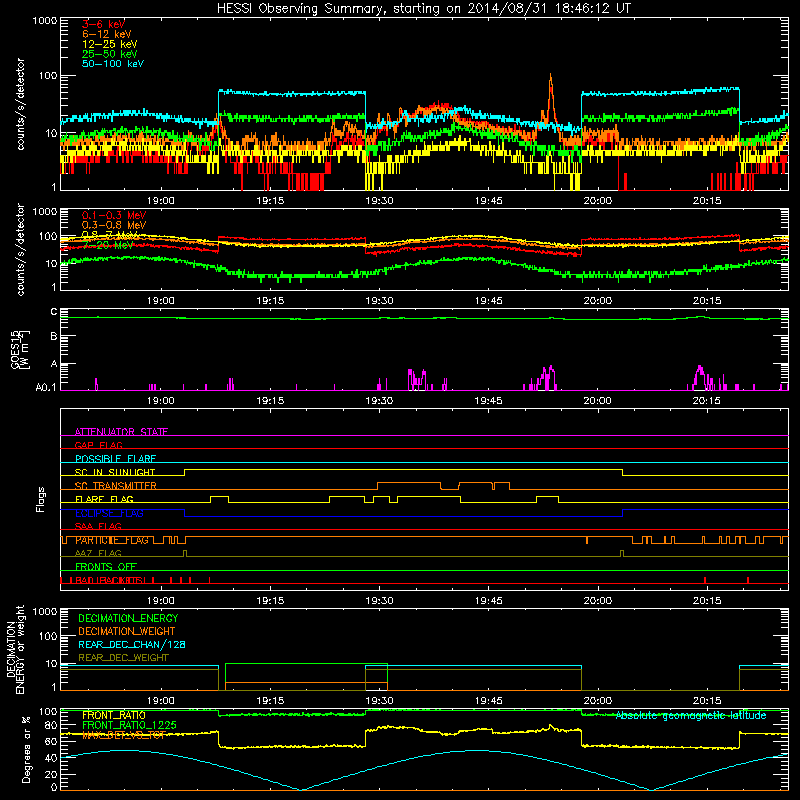Click the 19:15 tick under the keV plot
Image resolution: width=800 pixels, height=800 pixels.
tap(270, 201)
